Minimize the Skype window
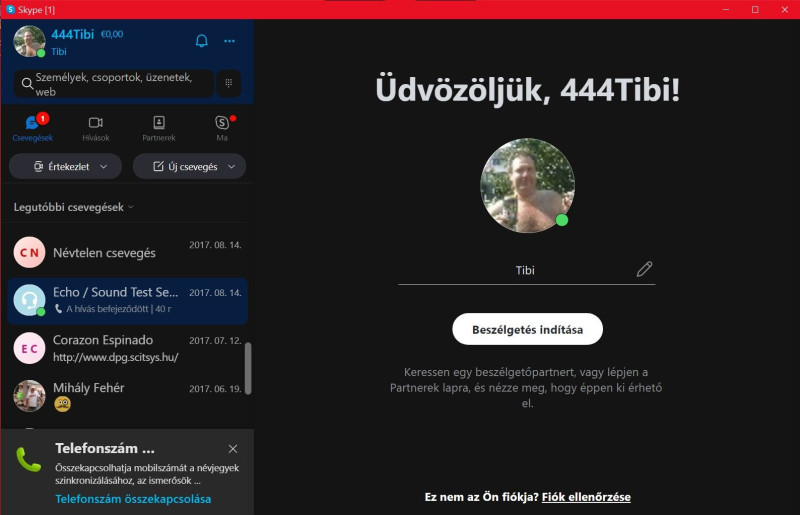Screen dimensions: 800x515 [x=726, y=9]
